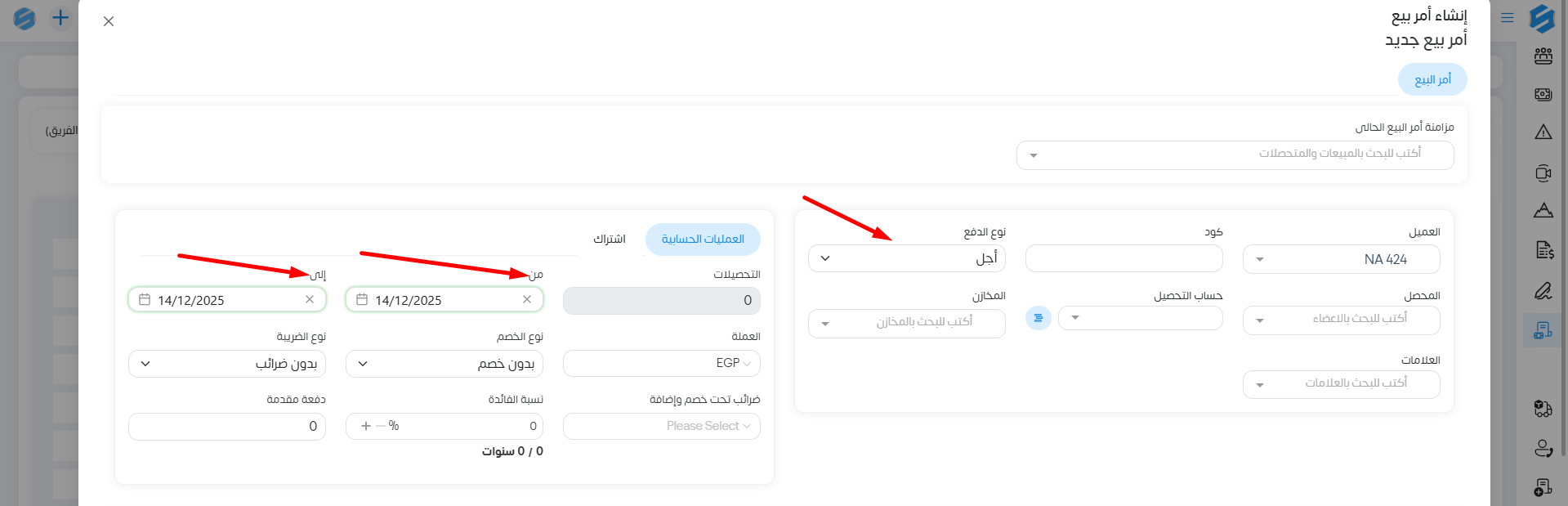Click the كود input field
Viewport: 1568px width, 506px height.
click(1124, 259)
